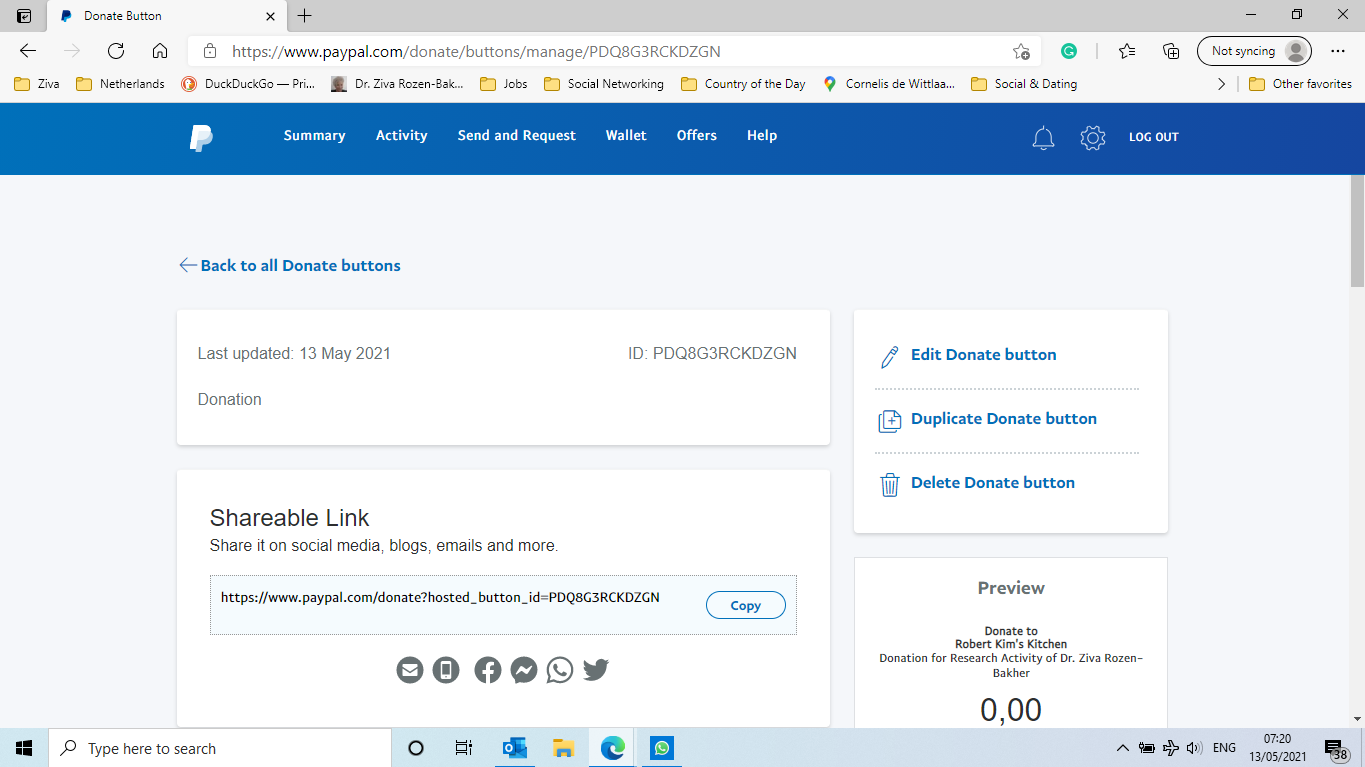This screenshot has width=1365, height=767.
Task: Share the donate link via WhatsApp icon
Action: pos(559,670)
